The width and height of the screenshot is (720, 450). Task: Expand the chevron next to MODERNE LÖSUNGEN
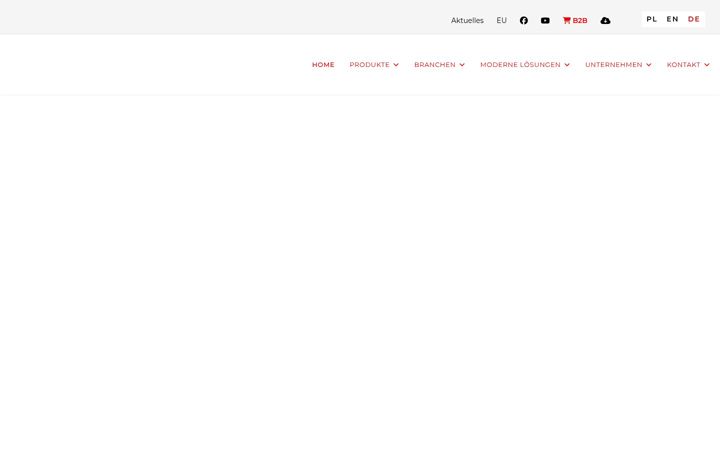(x=567, y=65)
